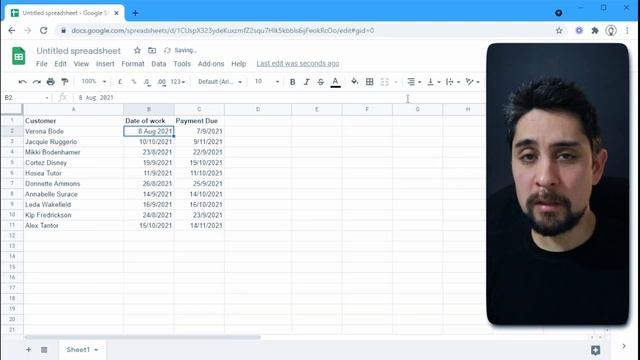Image resolution: width=640 pixels, height=360 pixels.
Task: Open the Tools menu
Action: 182,64
